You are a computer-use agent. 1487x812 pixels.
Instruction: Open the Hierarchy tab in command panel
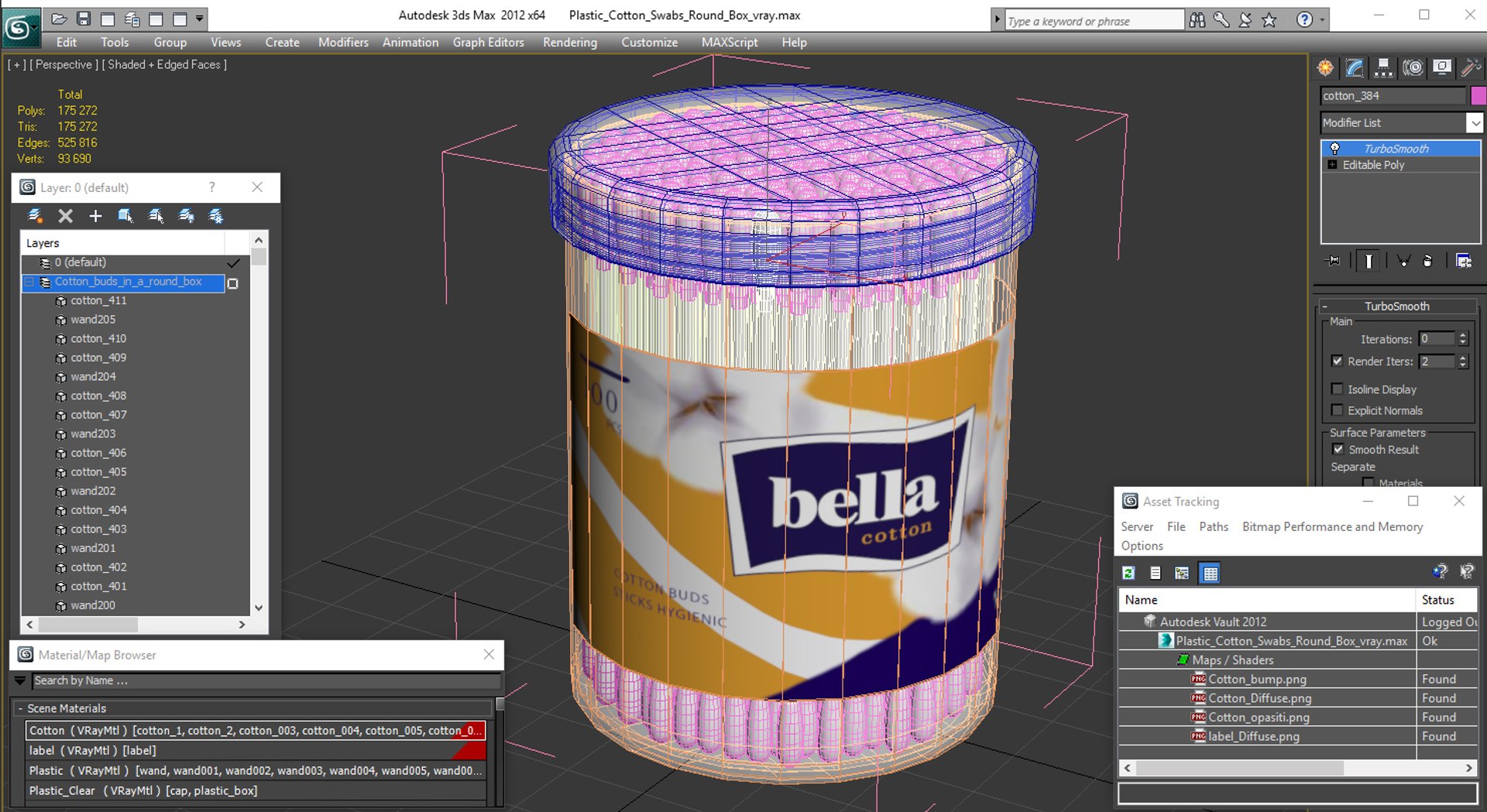(1383, 68)
